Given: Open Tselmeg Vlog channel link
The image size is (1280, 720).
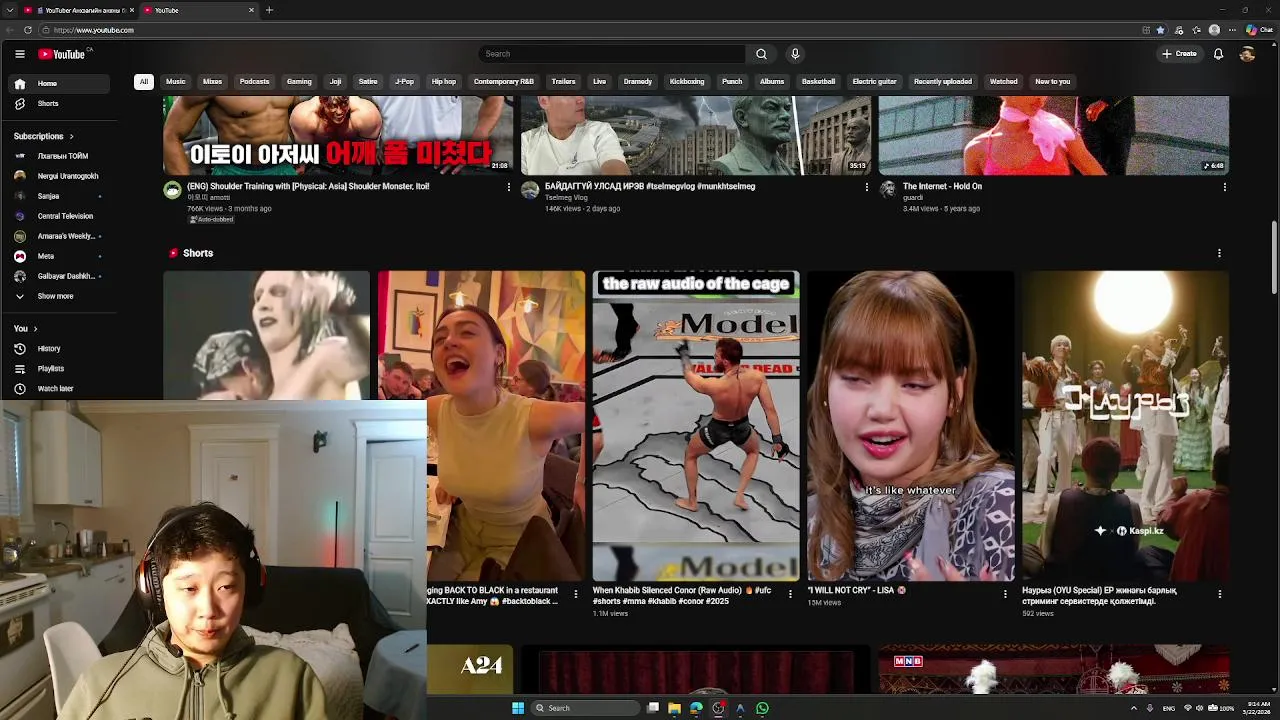Looking at the screenshot, I should (x=566, y=198).
